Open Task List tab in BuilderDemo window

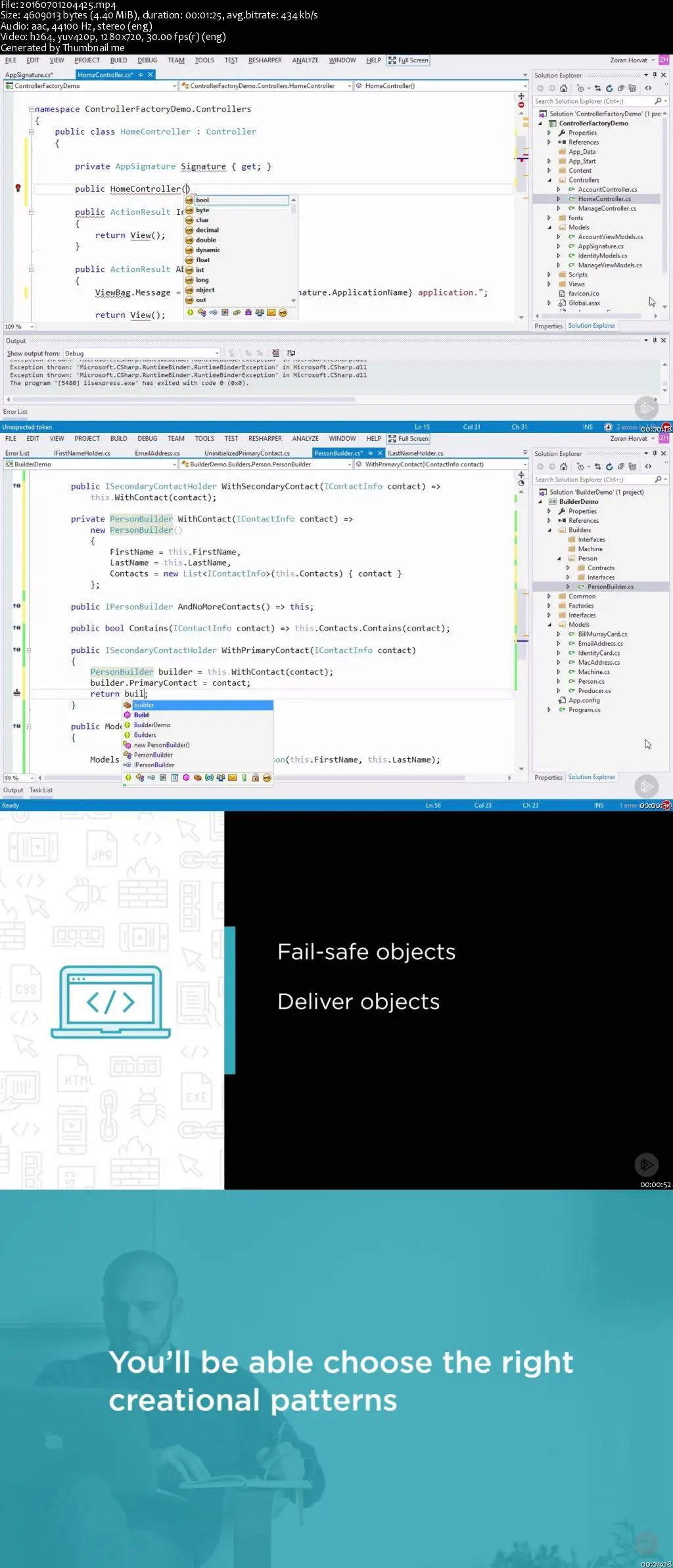pos(41,790)
